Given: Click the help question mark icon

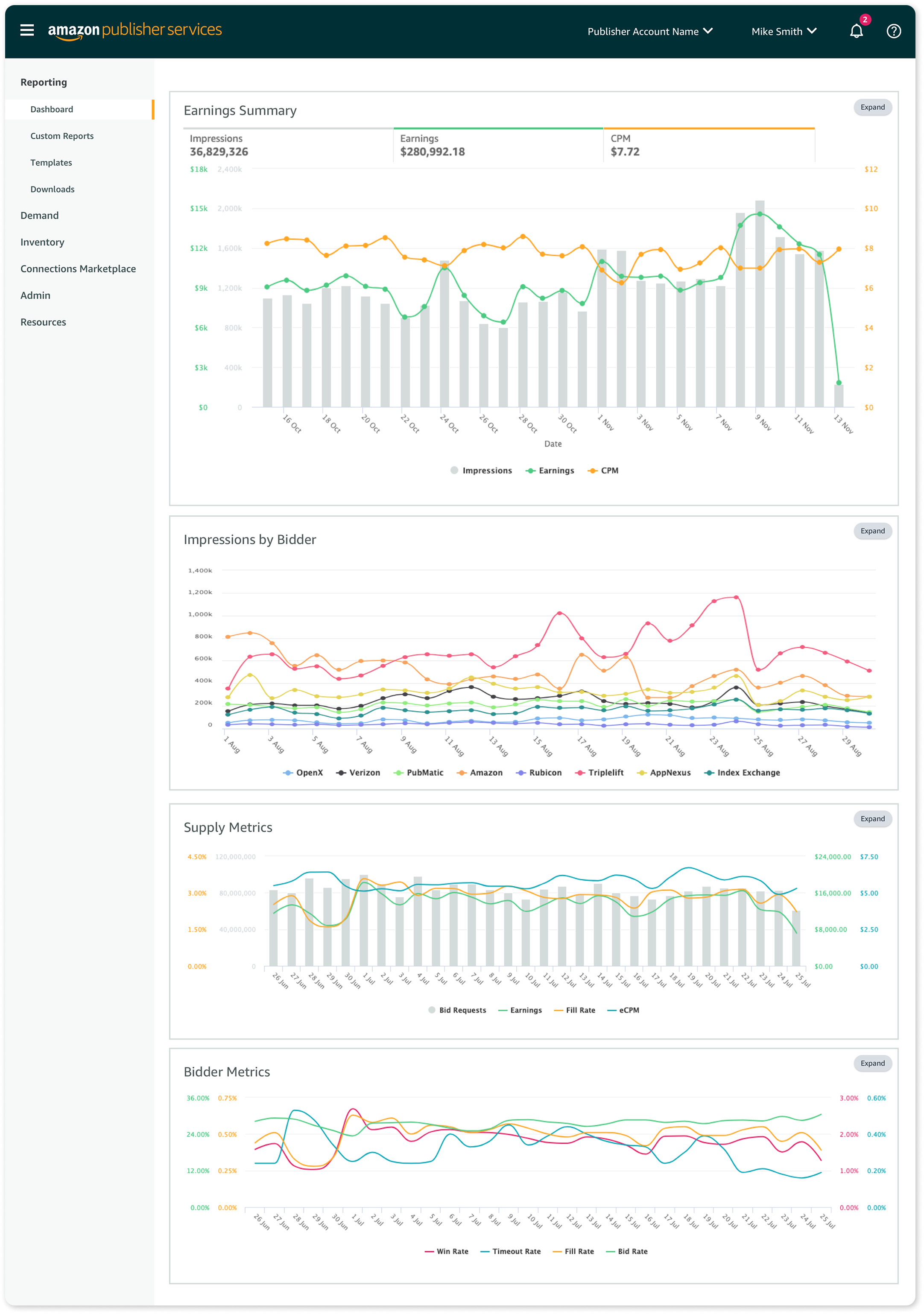Looking at the screenshot, I should 893,31.
